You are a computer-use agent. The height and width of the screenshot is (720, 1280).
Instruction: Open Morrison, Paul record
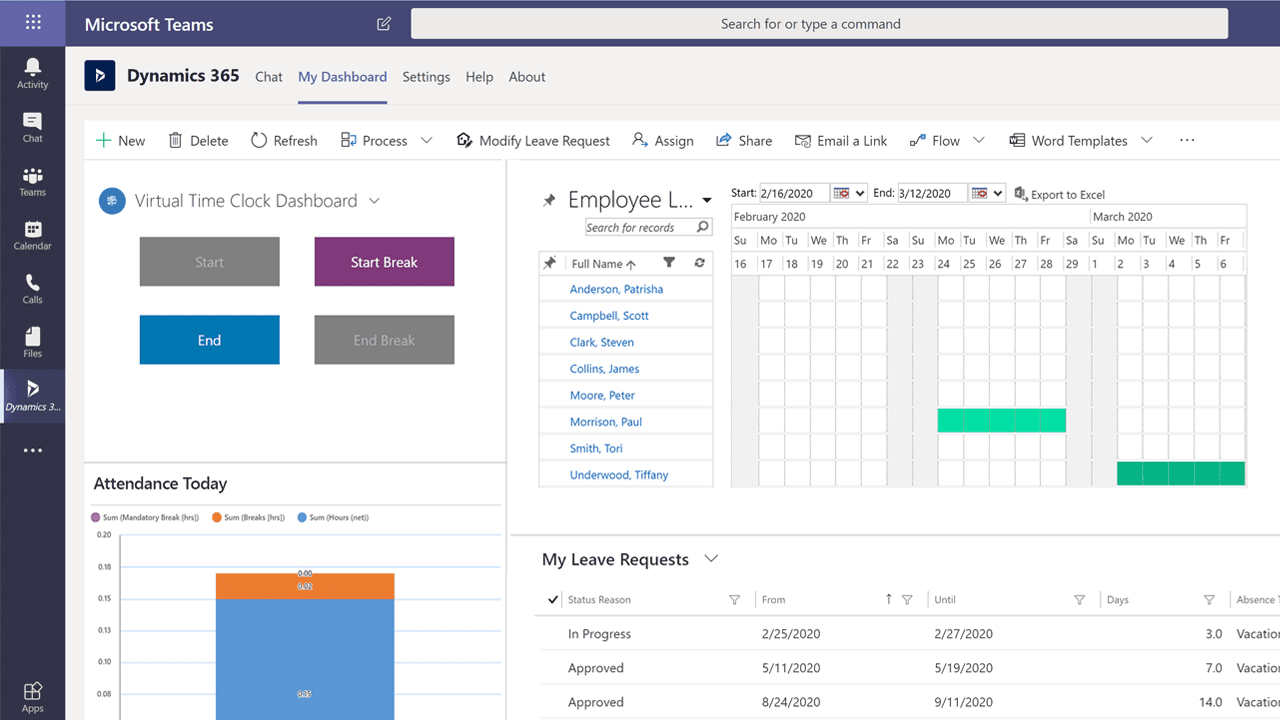(606, 422)
